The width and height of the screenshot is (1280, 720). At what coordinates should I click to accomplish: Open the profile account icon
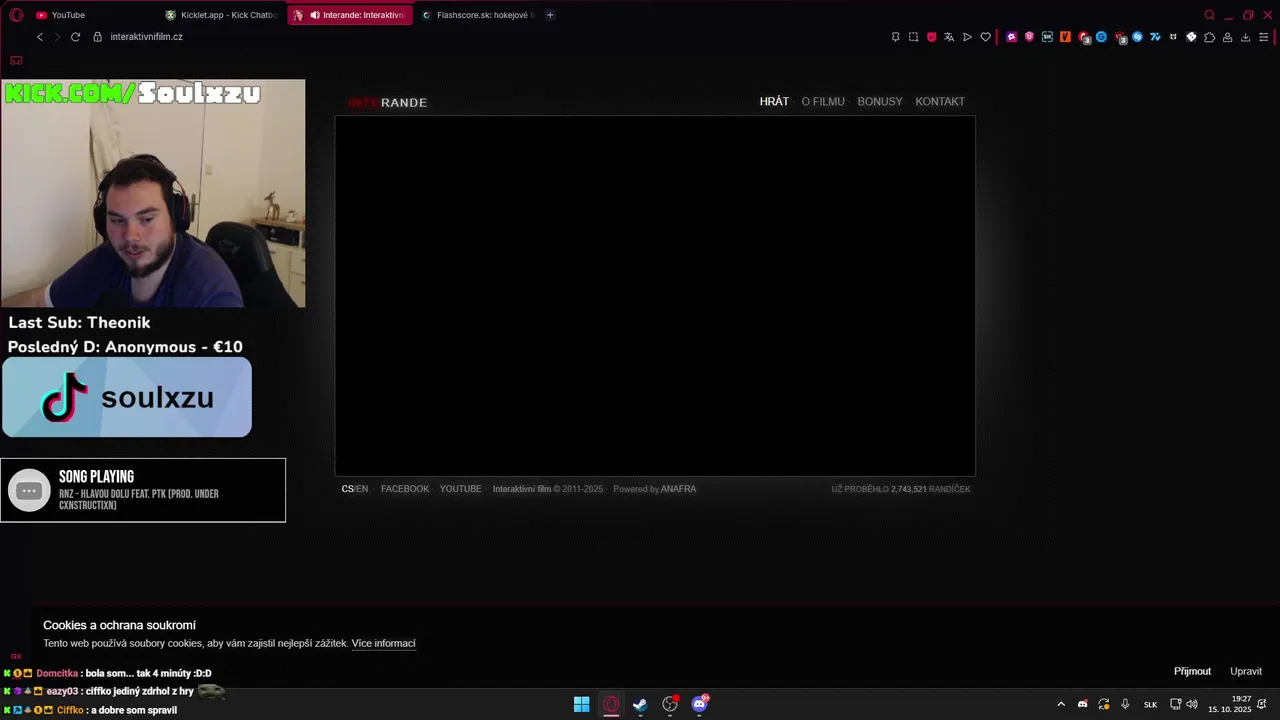click(x=1227, y=37)
